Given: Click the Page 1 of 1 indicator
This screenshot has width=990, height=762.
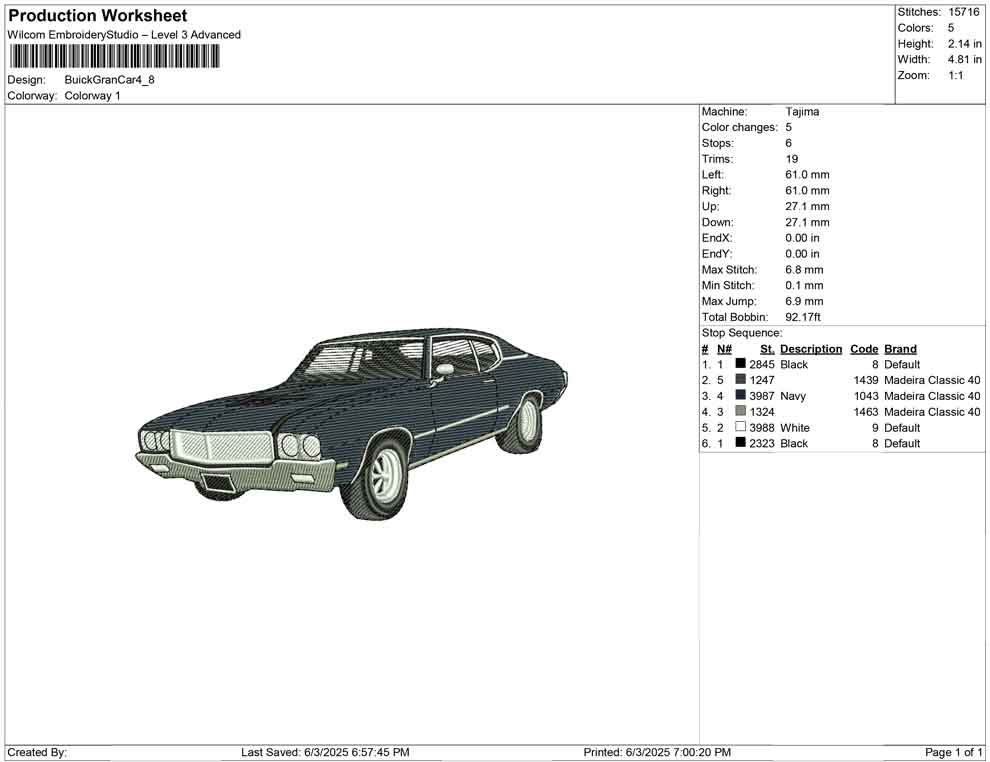Looking at the screenshot, I should click(x=953, y=752).
